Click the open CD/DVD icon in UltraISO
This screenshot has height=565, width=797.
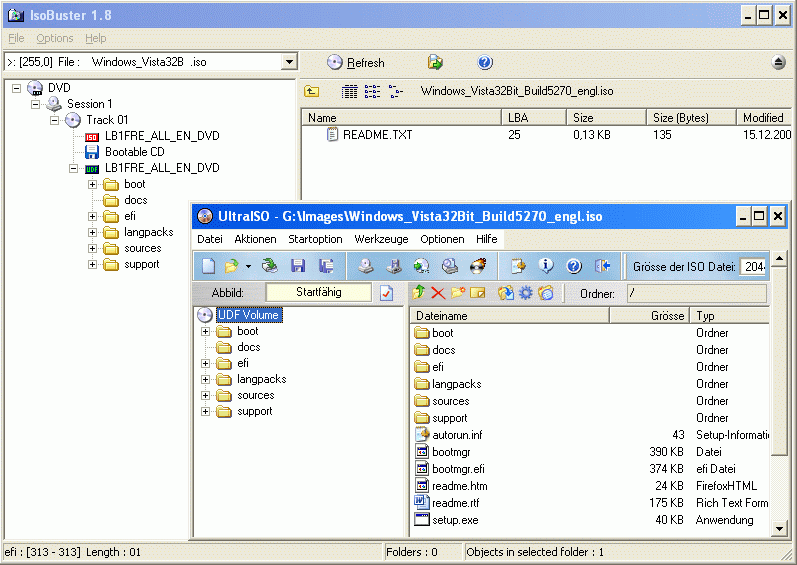pos(269,266)
